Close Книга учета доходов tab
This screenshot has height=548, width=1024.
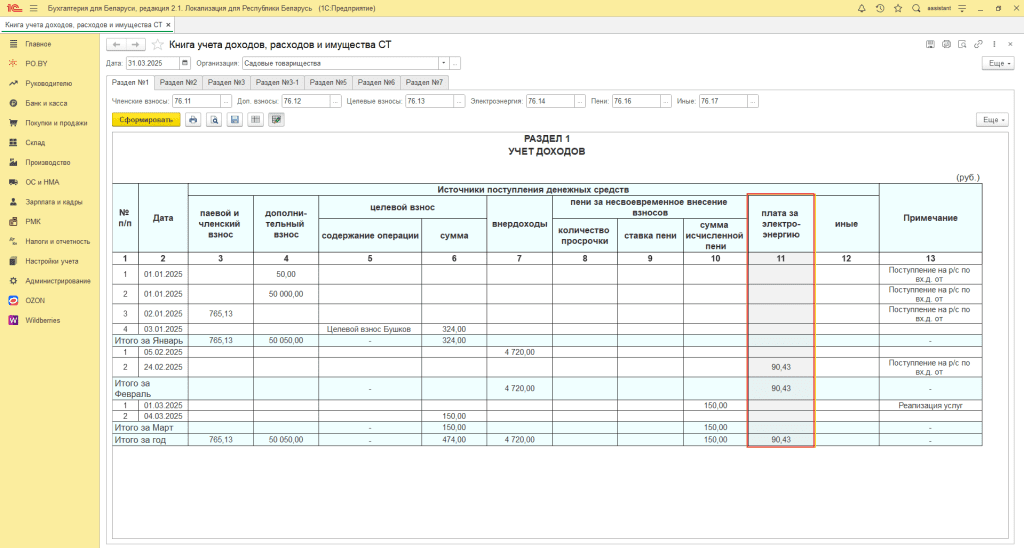pos(168,25)
